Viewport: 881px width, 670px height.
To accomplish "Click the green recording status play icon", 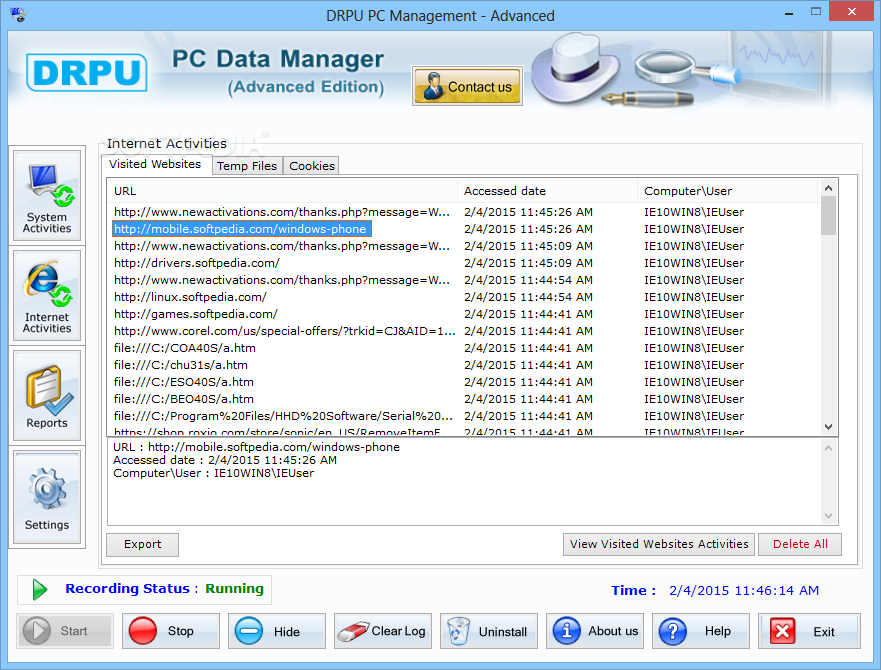I will [x=39, y=590].
